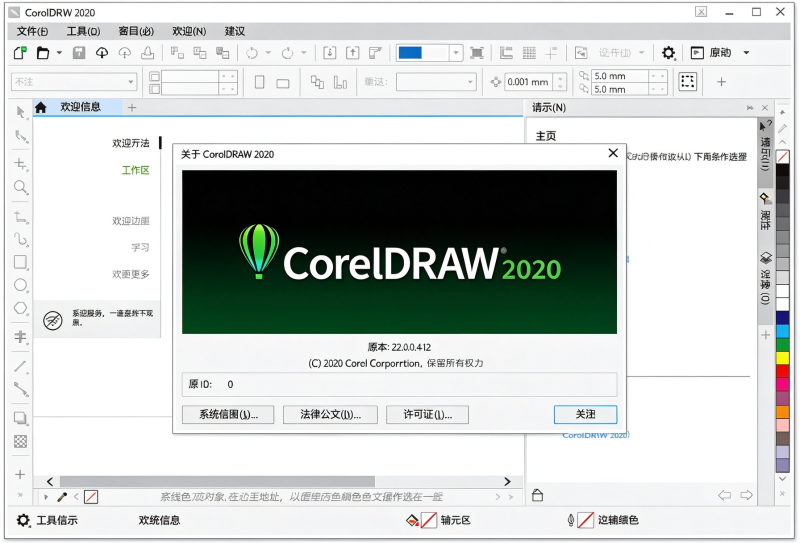The height and width of the screenshot is (543, 800).
Task: Click the New document icon
Action: 20,53
